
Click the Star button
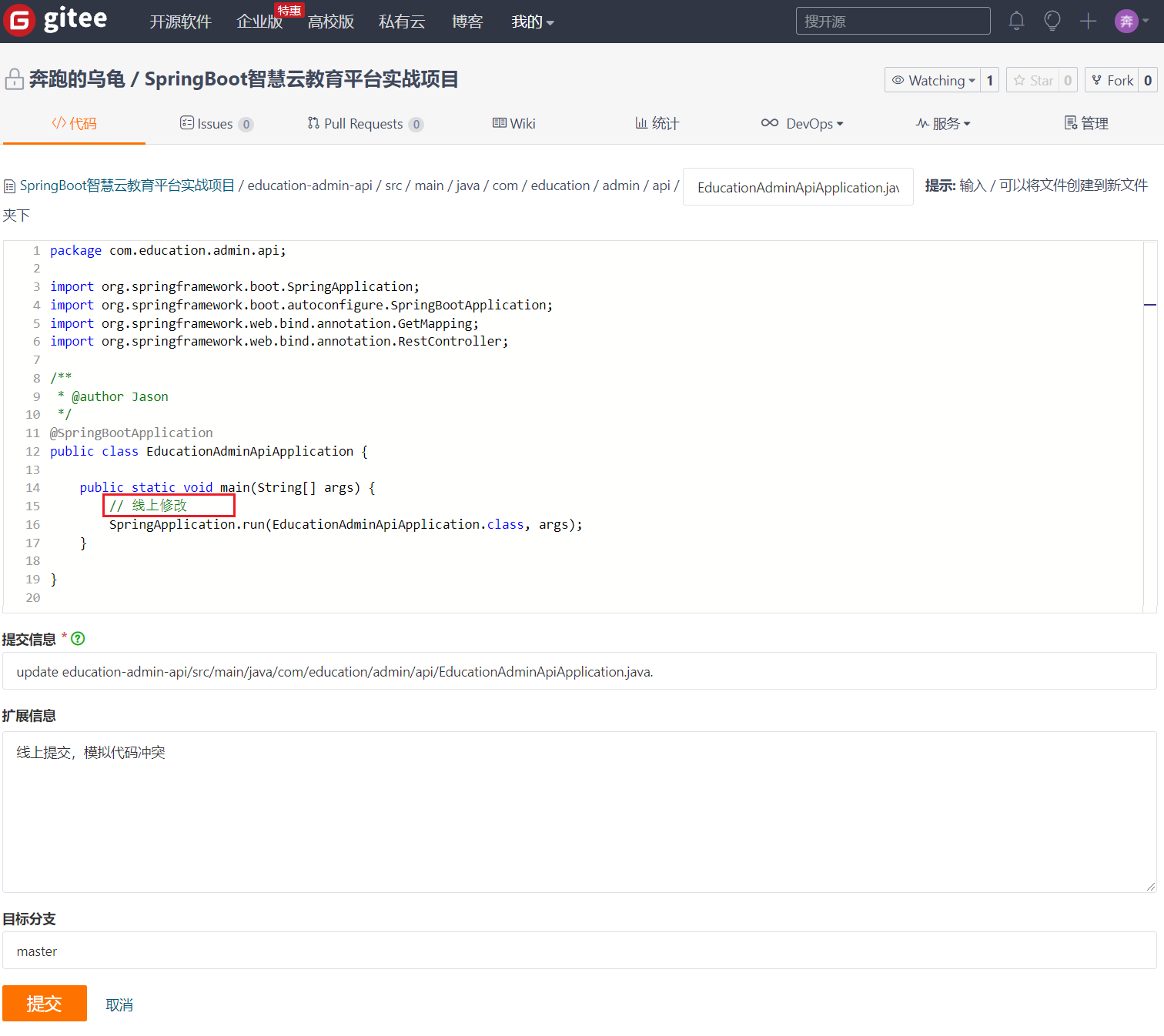pos(1033,80)
